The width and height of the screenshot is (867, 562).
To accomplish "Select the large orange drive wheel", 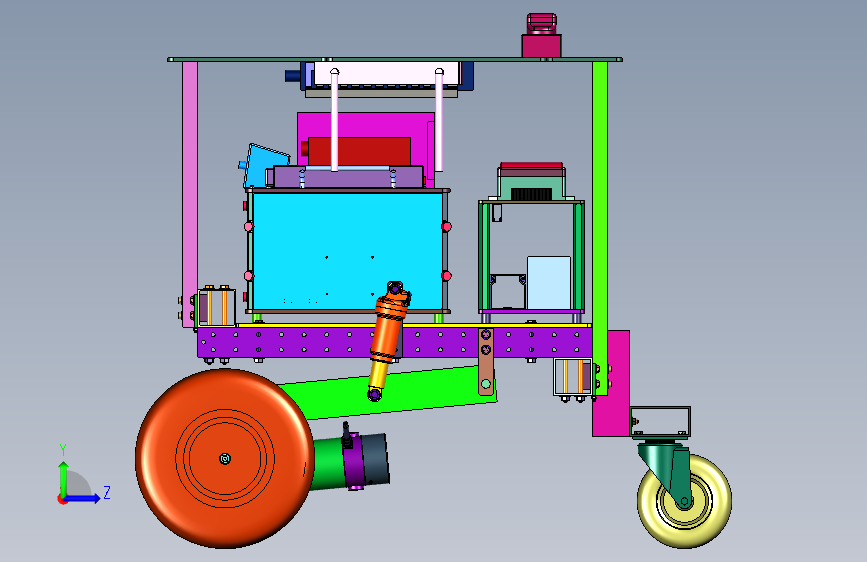I will (x=225, y=459).
